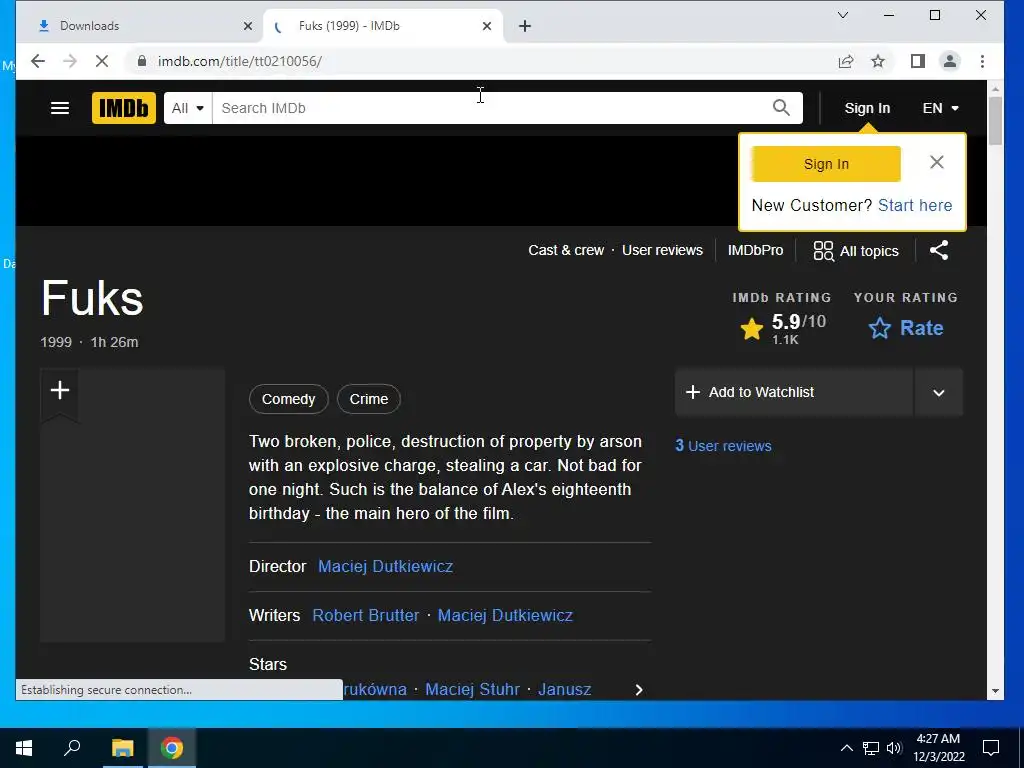Click the gold IMDb rating star

(752, 329)
